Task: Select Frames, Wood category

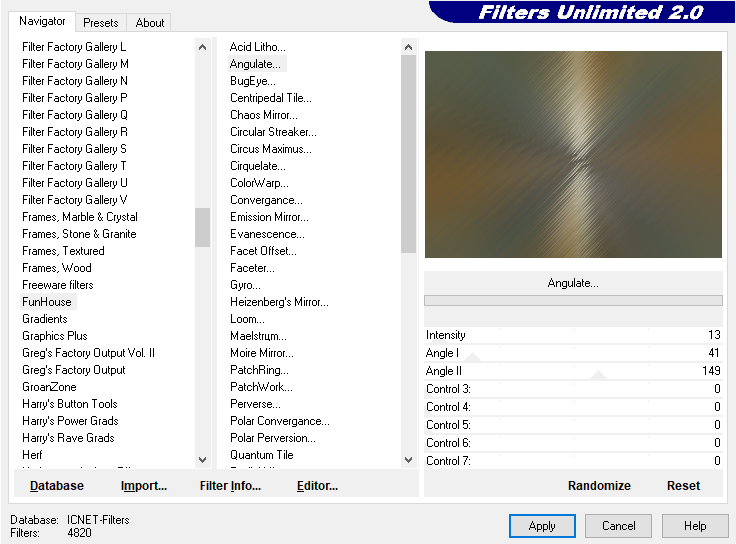Action: click(57, 268)
